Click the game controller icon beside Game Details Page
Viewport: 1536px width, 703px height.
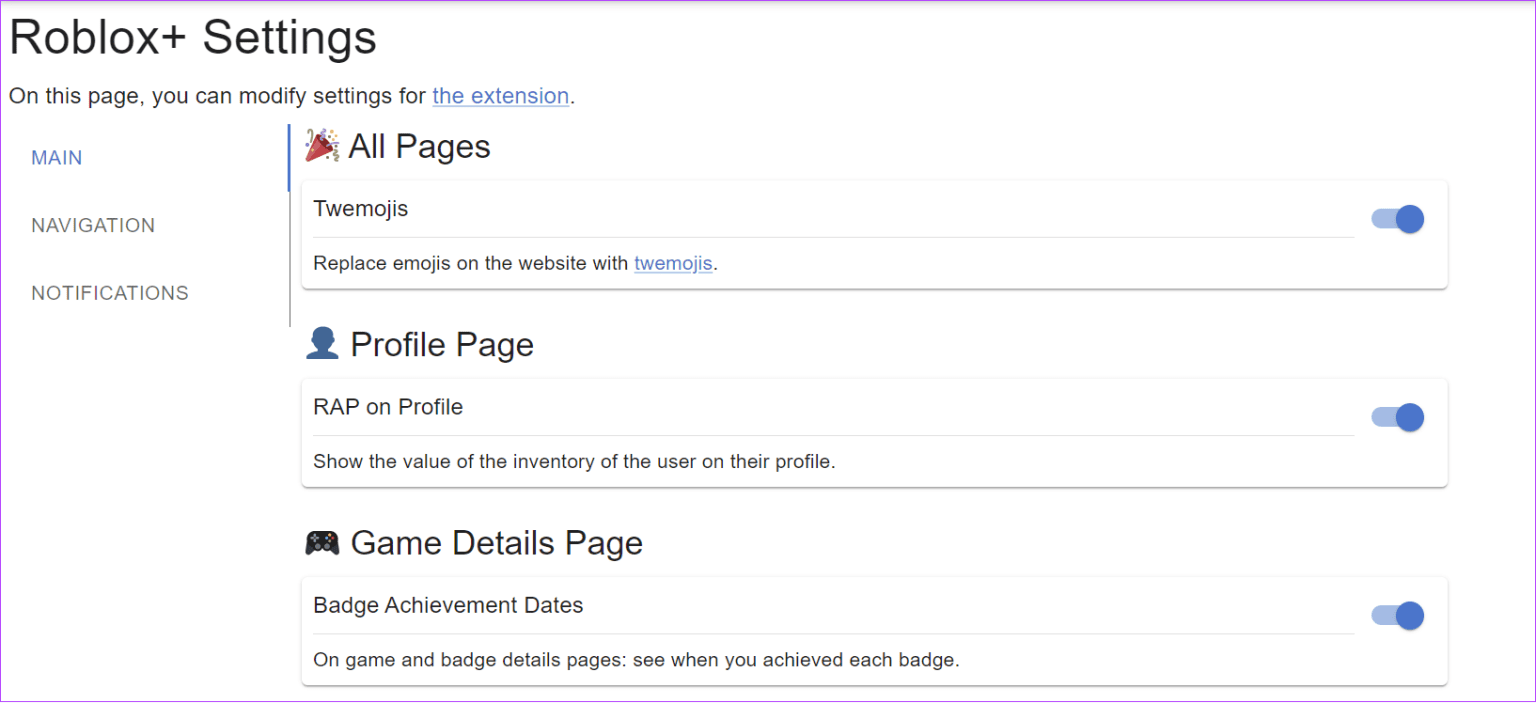[322, 541]
